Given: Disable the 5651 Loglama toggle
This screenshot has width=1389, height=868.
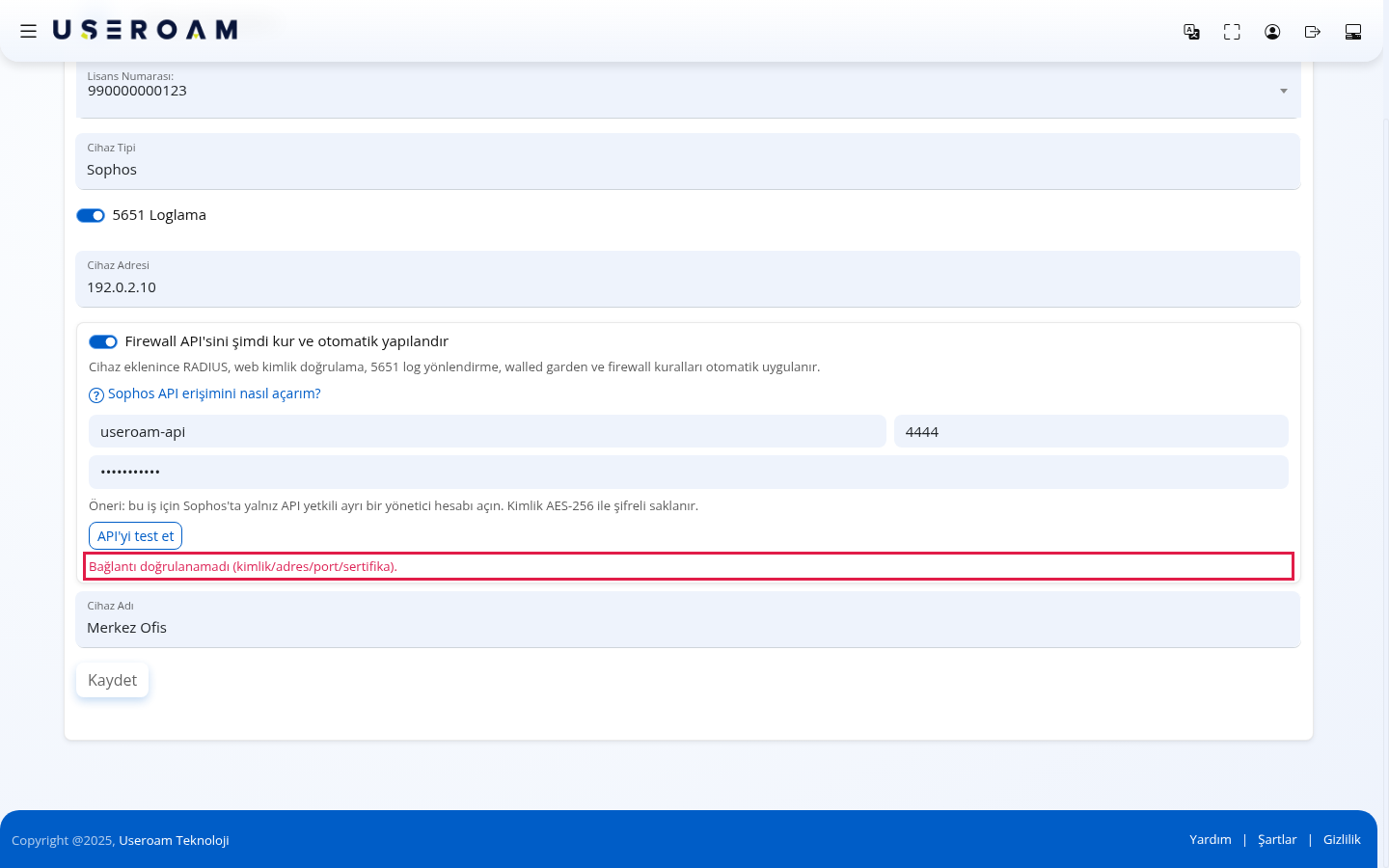Looking at the screenshot, I should pos(91,215).
